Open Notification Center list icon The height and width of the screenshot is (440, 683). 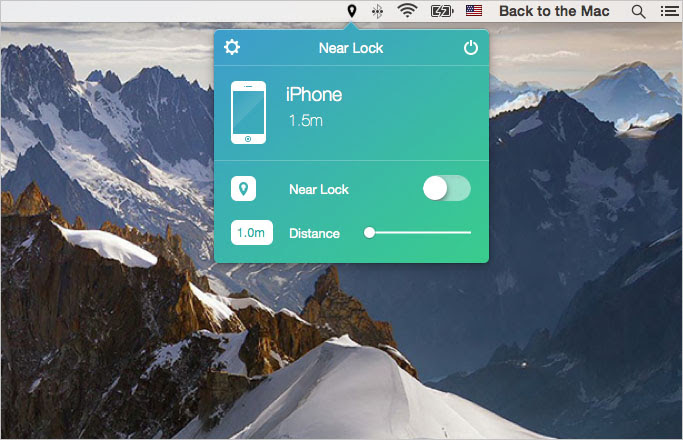click(669, 11)
